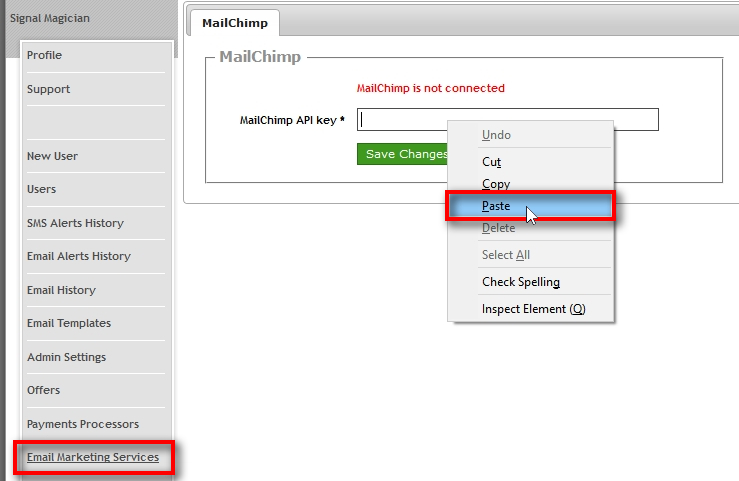This screenshot has width=739, height=481.
Task: Select Inspect Element (Q) option
Action: [533, 309]
